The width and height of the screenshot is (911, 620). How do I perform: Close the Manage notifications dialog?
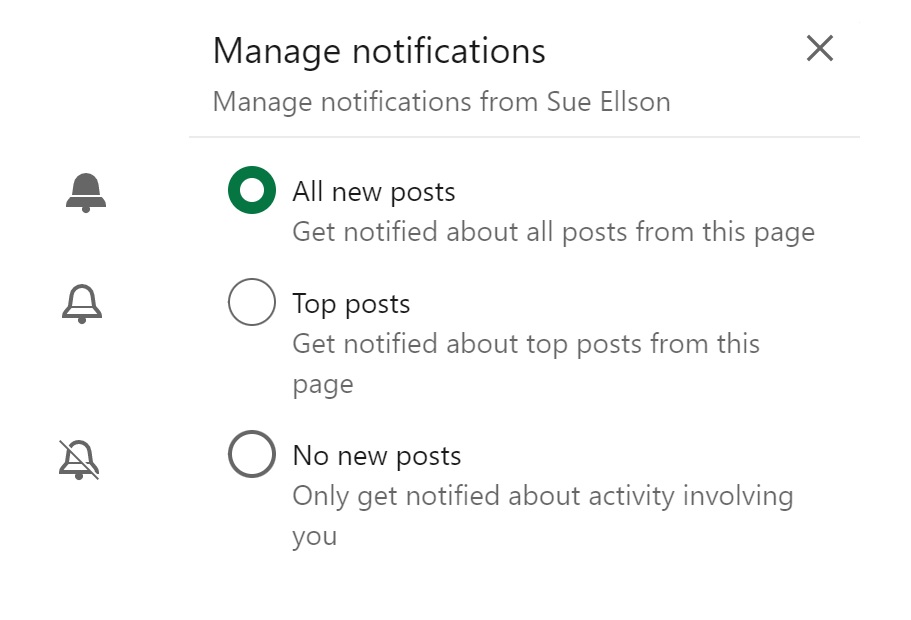pos(820,48)
